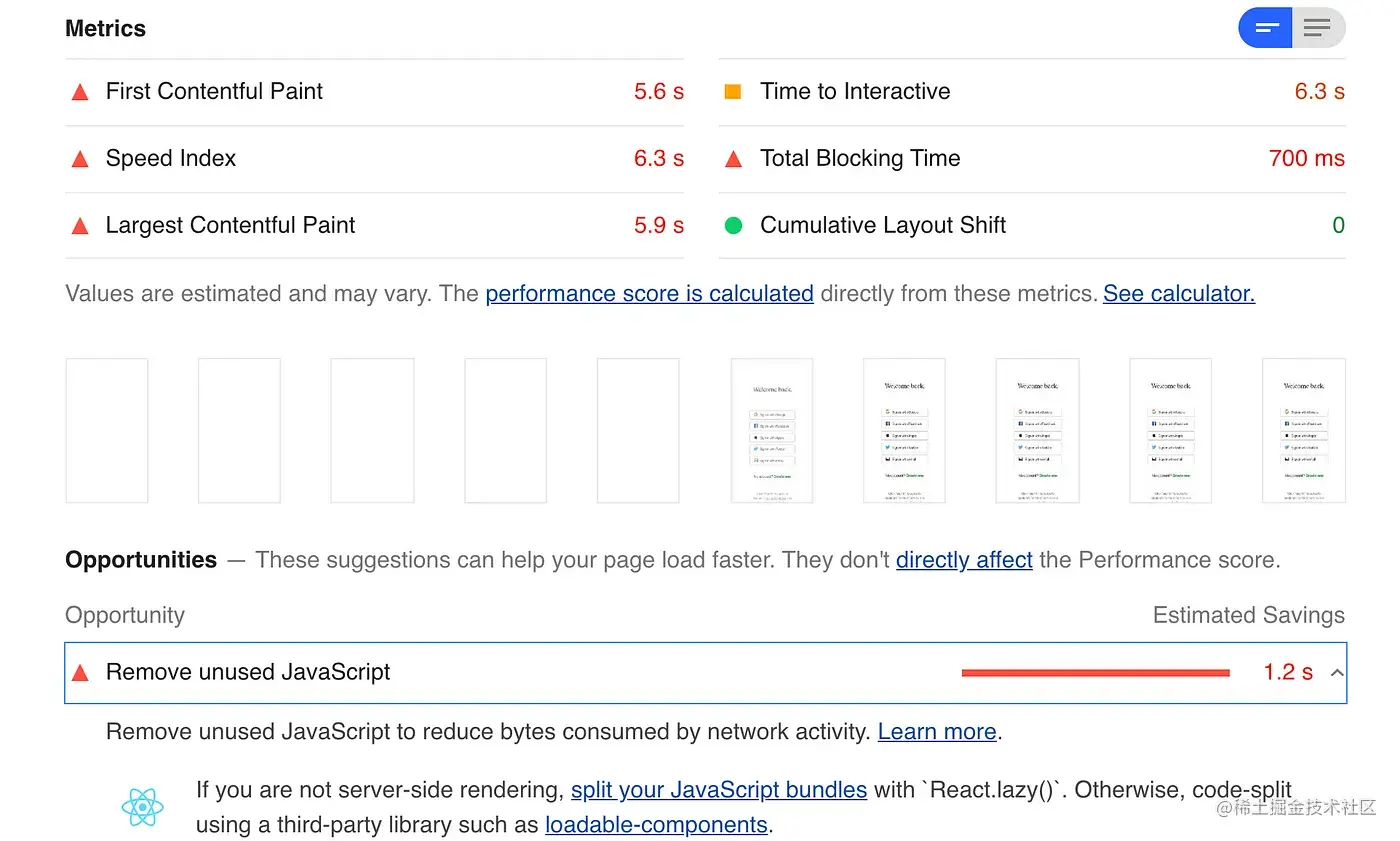The width and height of the screenshot is (1400, 841).
Task: Open 'Learn more' about unused JavaScript
Action: point(936,732)
